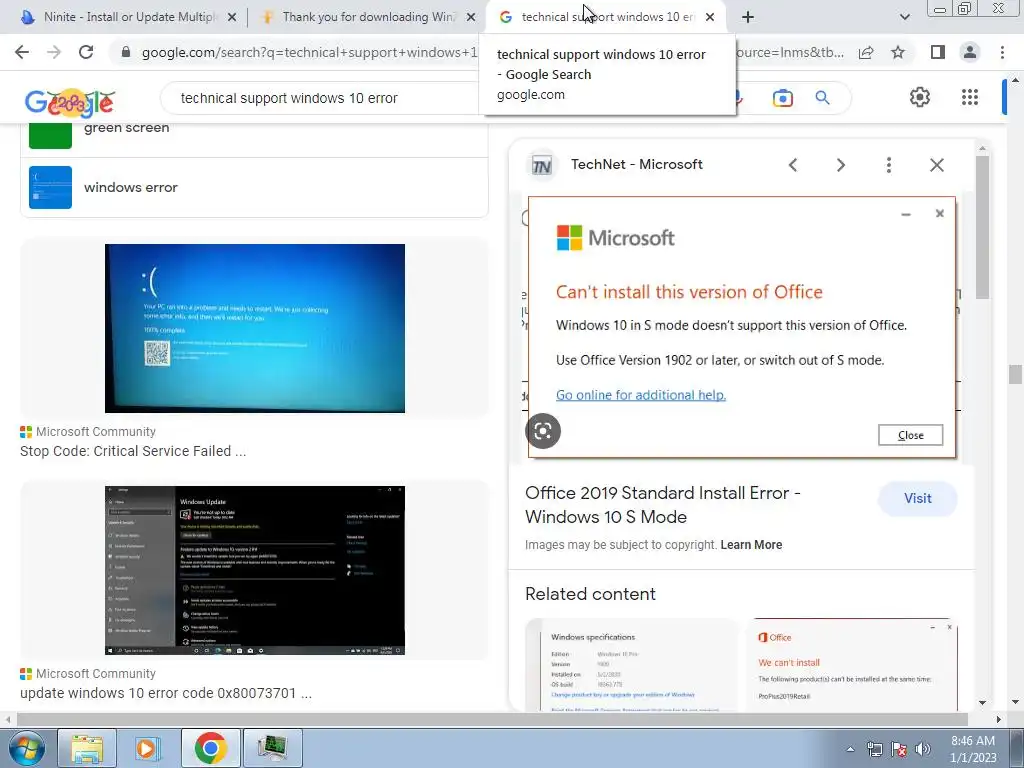Viewport: 1024px width, 768px height.
Task: Open preview panel more options menu
Action: (x=889, y=165)
